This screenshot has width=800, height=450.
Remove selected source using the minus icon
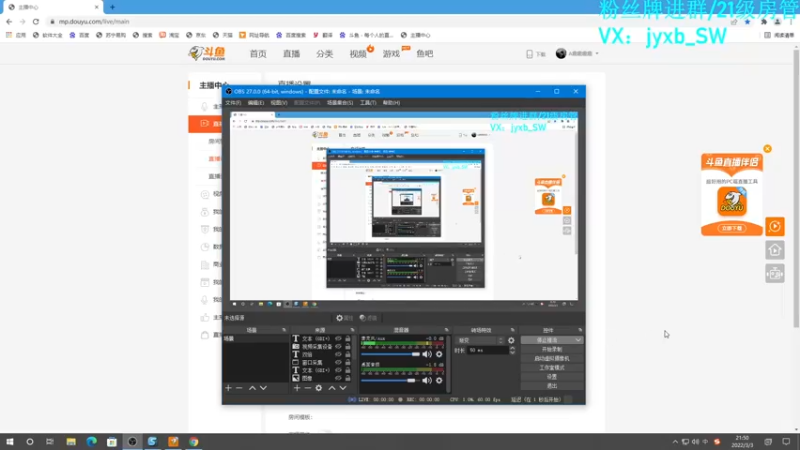308,388
